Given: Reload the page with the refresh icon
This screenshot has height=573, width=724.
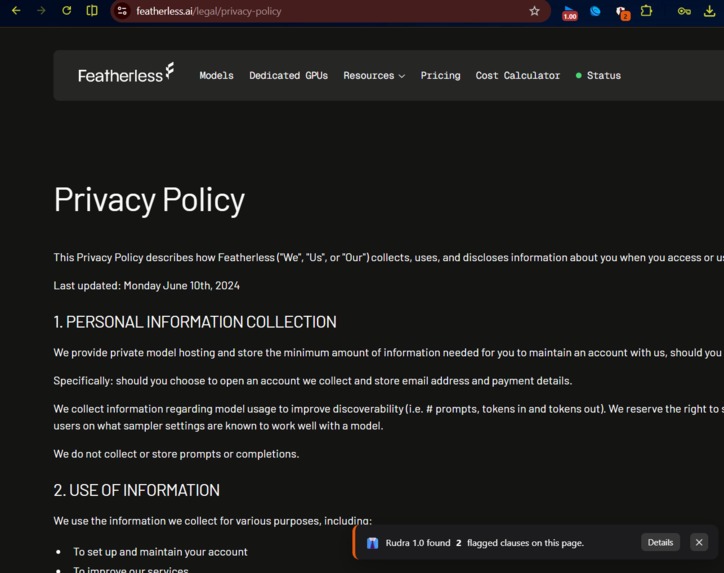Looking at the screenshot, I should [x=66, y=11].
